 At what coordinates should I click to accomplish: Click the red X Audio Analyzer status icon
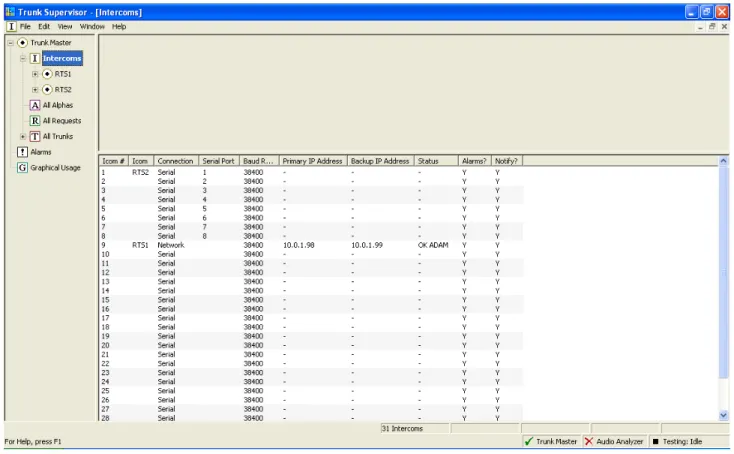click(589, 441)
